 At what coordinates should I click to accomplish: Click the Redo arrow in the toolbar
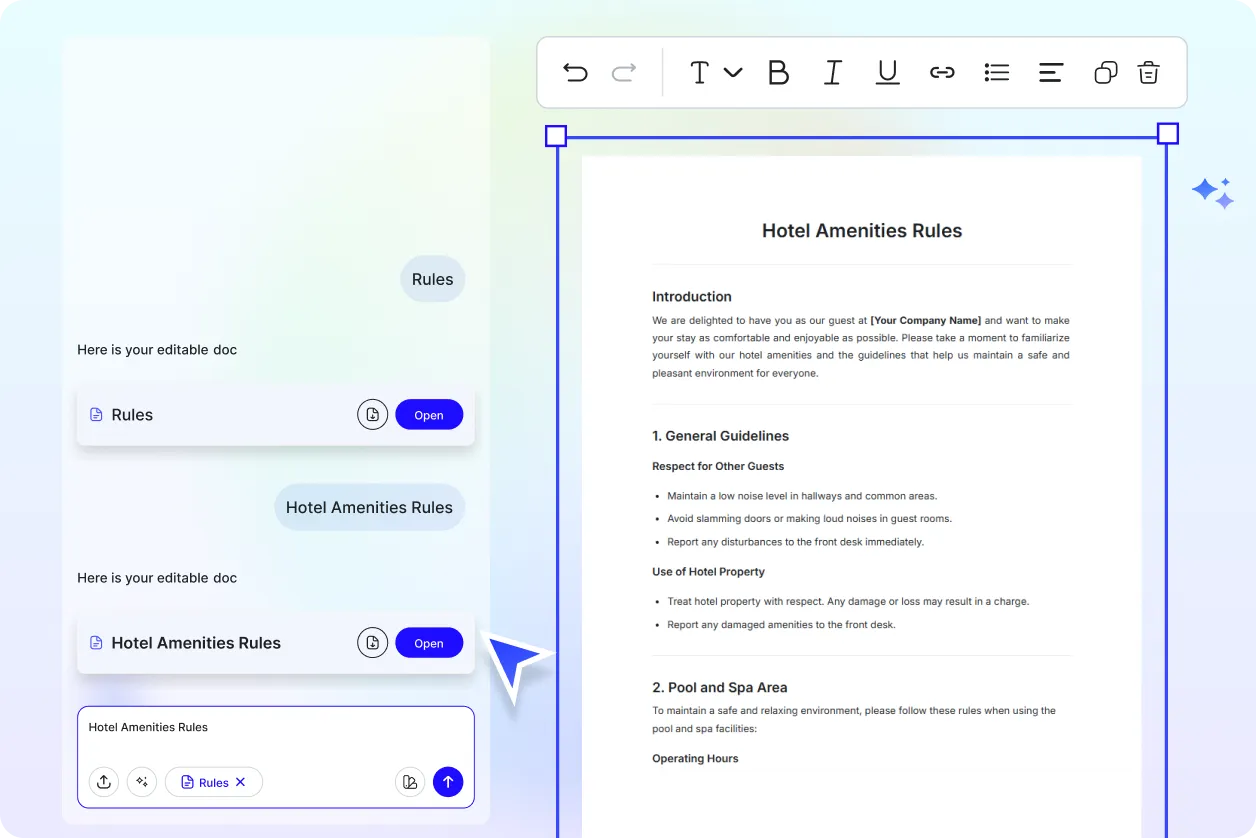coord(624,73)
